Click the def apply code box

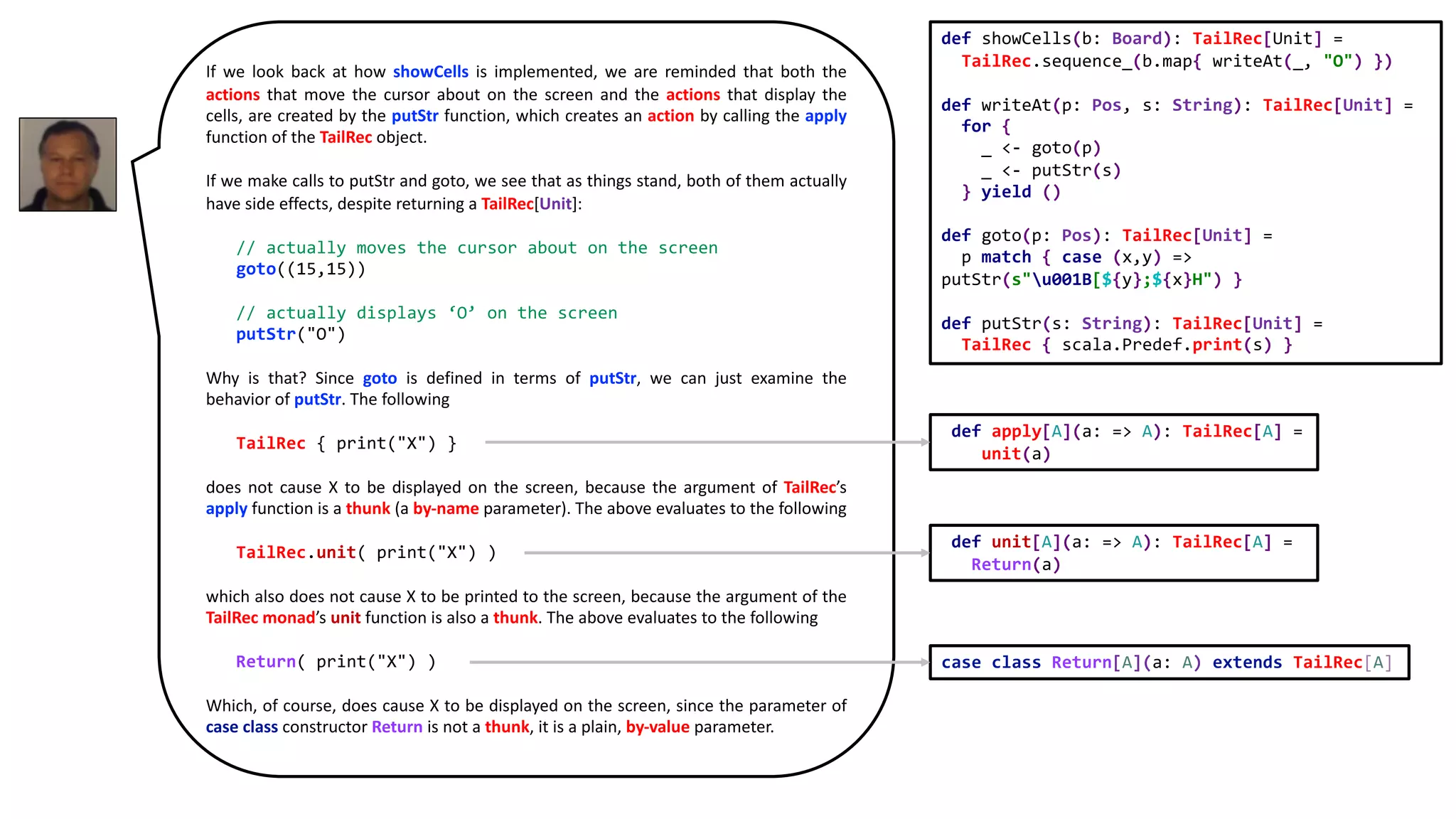tap(1123, 442)
